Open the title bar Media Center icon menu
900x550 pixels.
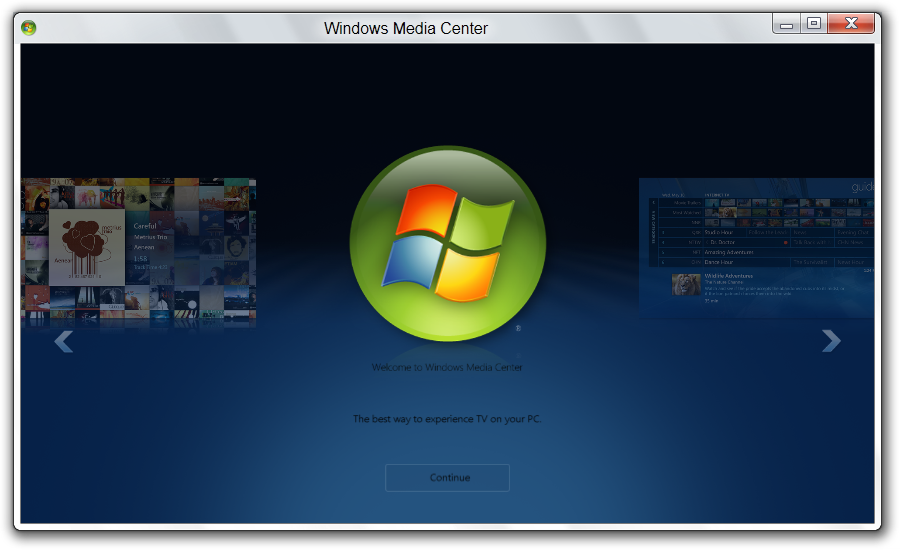click(29, 28)
